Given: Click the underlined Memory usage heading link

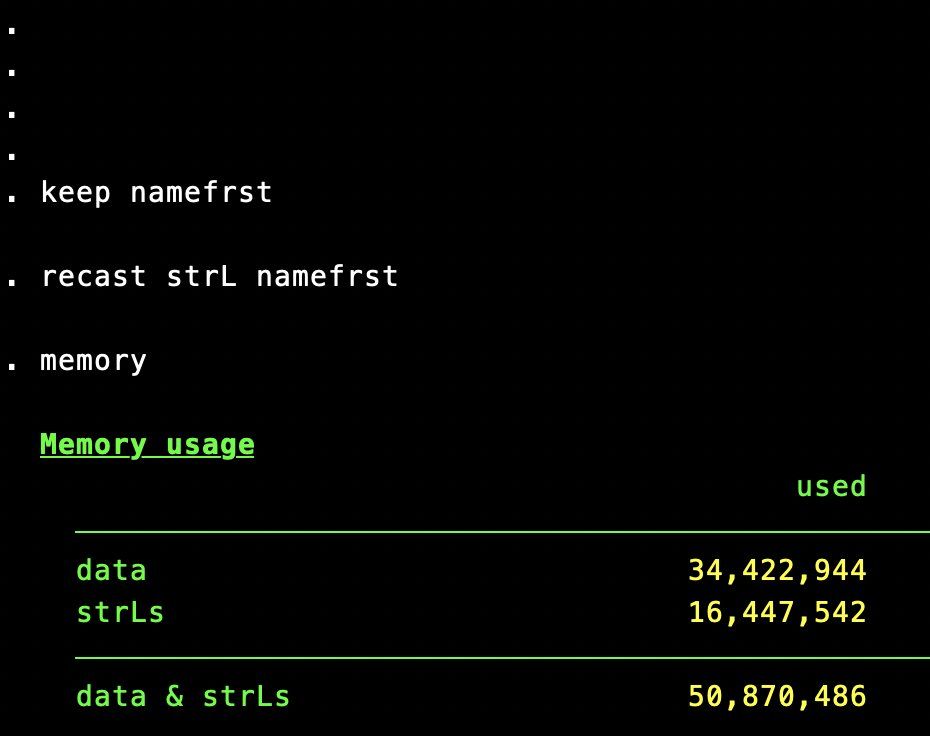Looking at the screenshot, I should coord(147,445).
